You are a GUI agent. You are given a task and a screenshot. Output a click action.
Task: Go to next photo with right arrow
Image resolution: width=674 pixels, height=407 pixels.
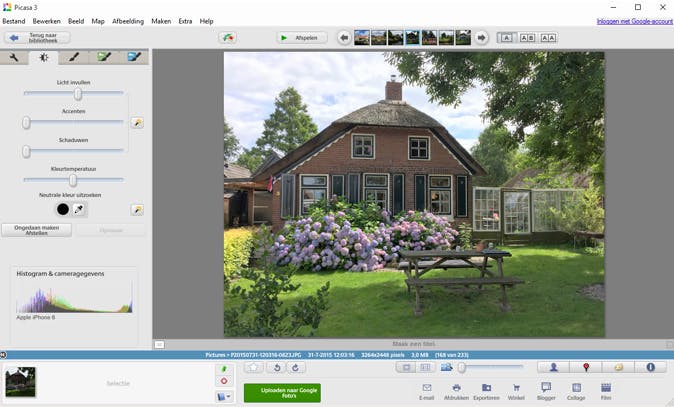point(481,38)
